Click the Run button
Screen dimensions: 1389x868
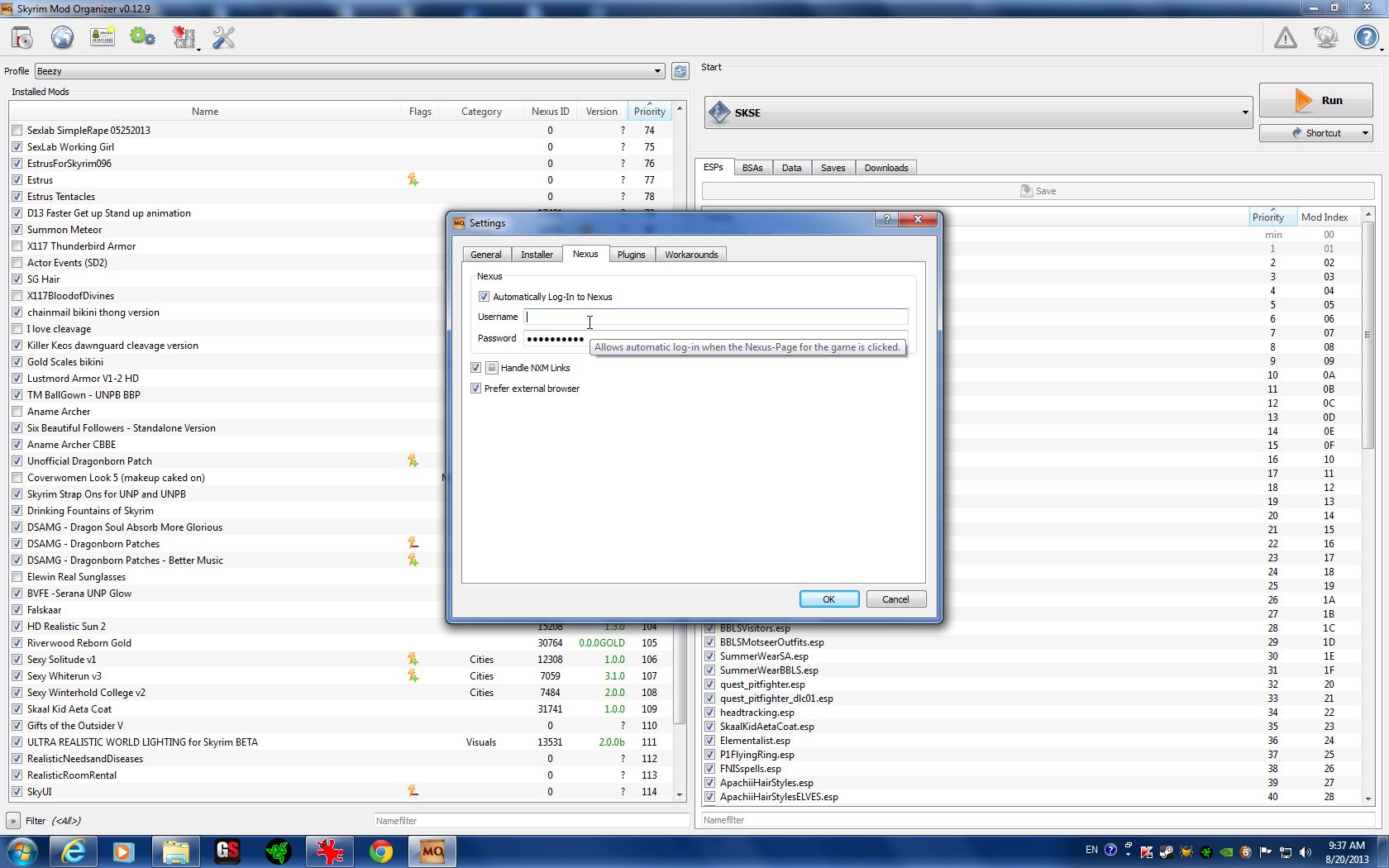(1315, 101)
